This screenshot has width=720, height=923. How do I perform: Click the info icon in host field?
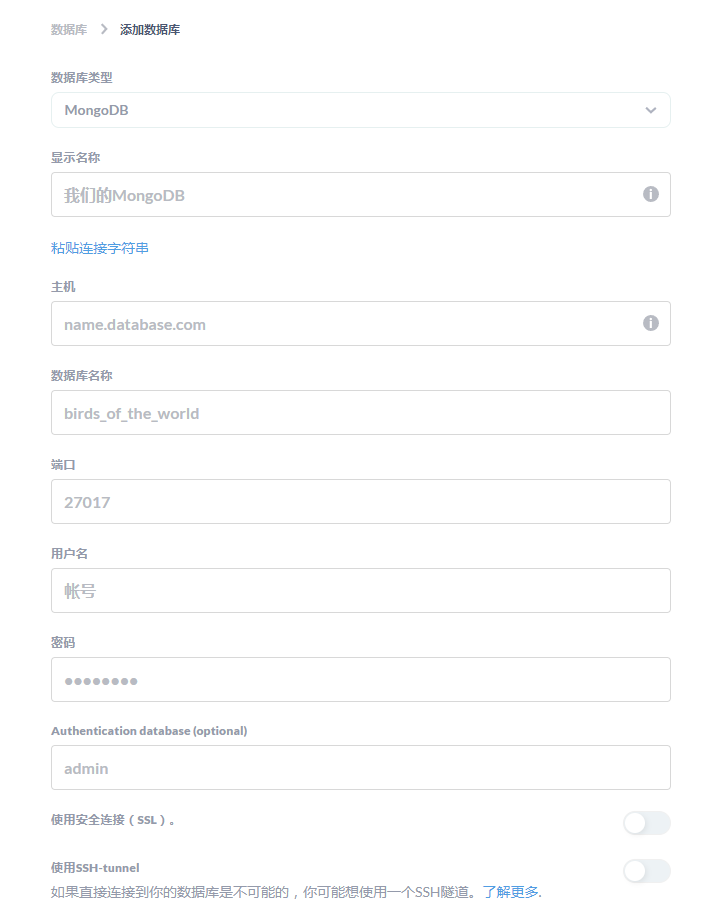click(x=651, y=323)
